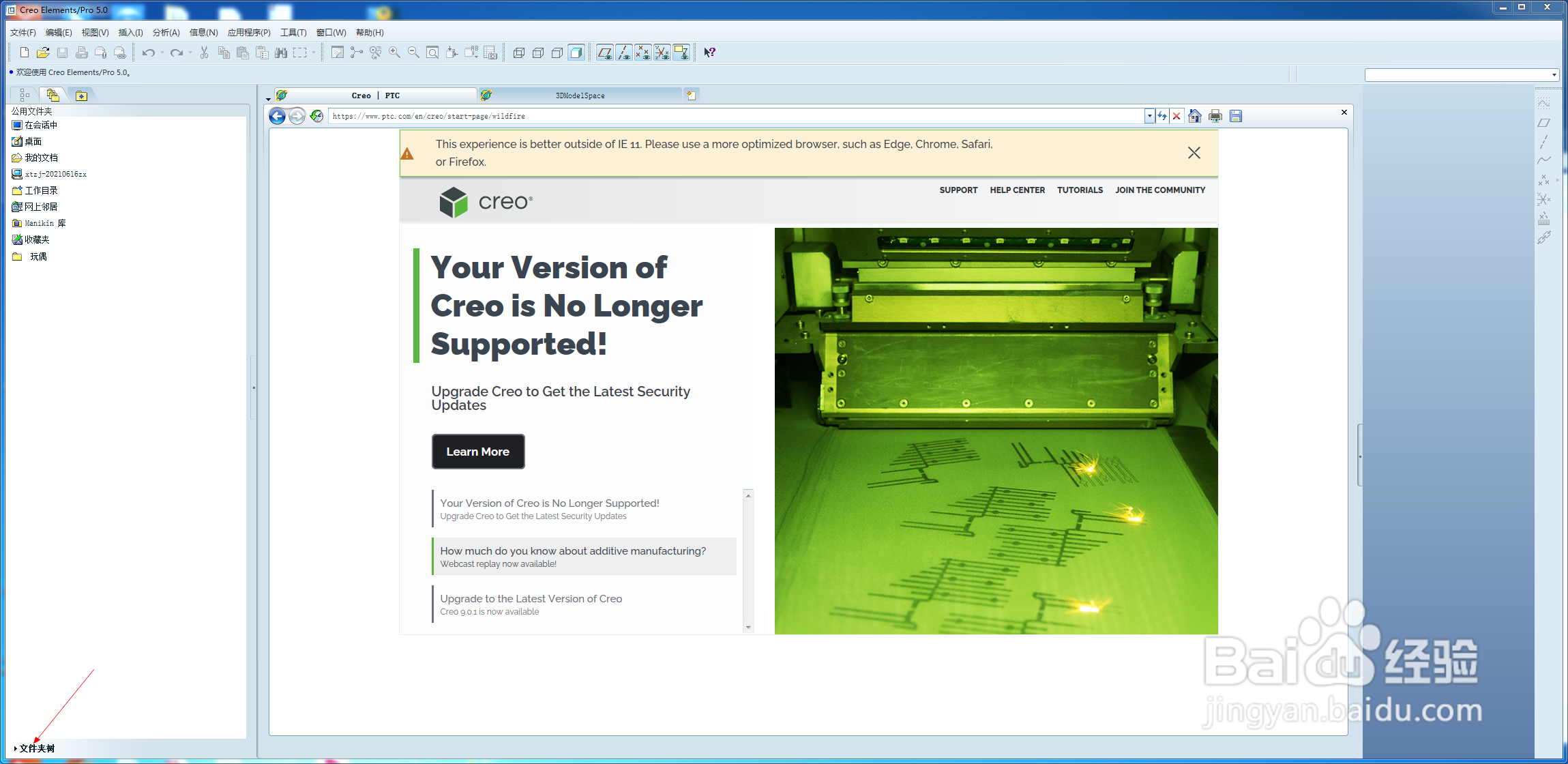This screenshot has width=1568, height=764.
Task: Open the Undo history dropdown arrow
Action: point(162,53)
